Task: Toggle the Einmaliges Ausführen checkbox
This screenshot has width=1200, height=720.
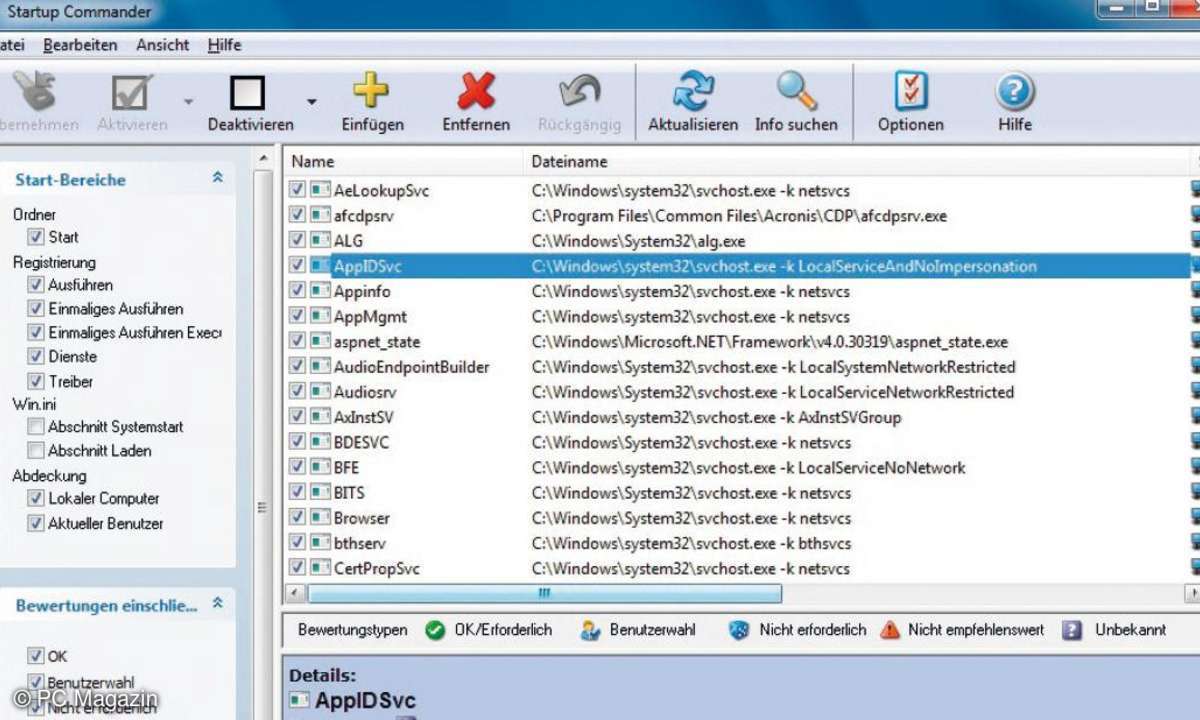Action: pyautogui.click(x=37, y=308)
